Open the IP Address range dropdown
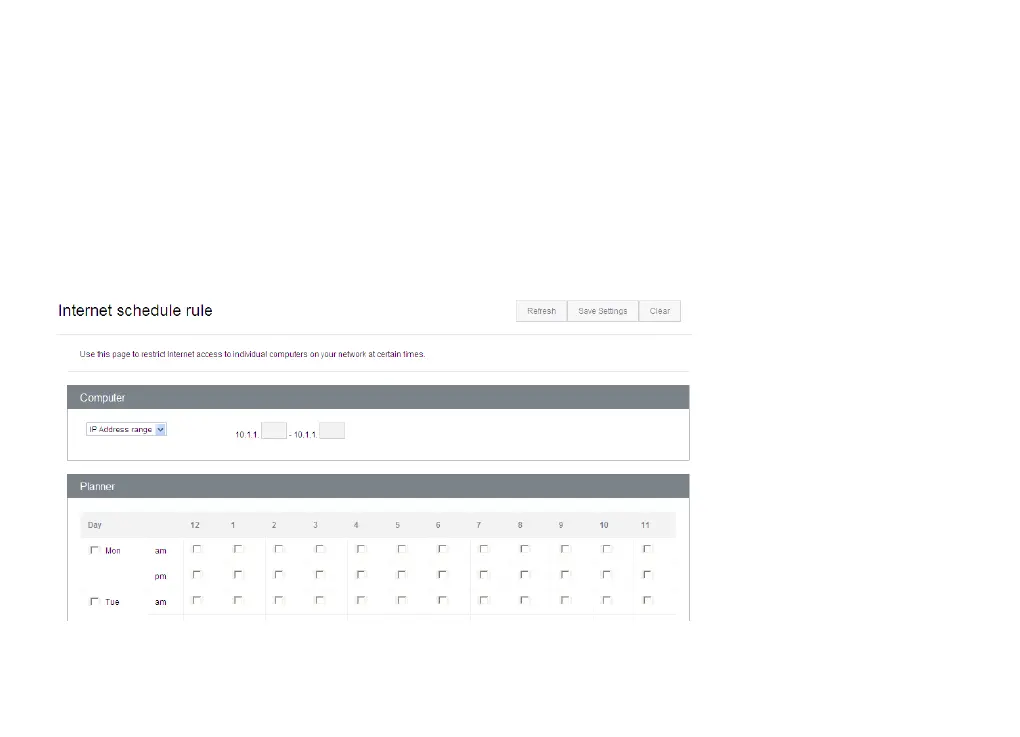1020x737 pixels. pyautogui.click(x=126, y=429)
